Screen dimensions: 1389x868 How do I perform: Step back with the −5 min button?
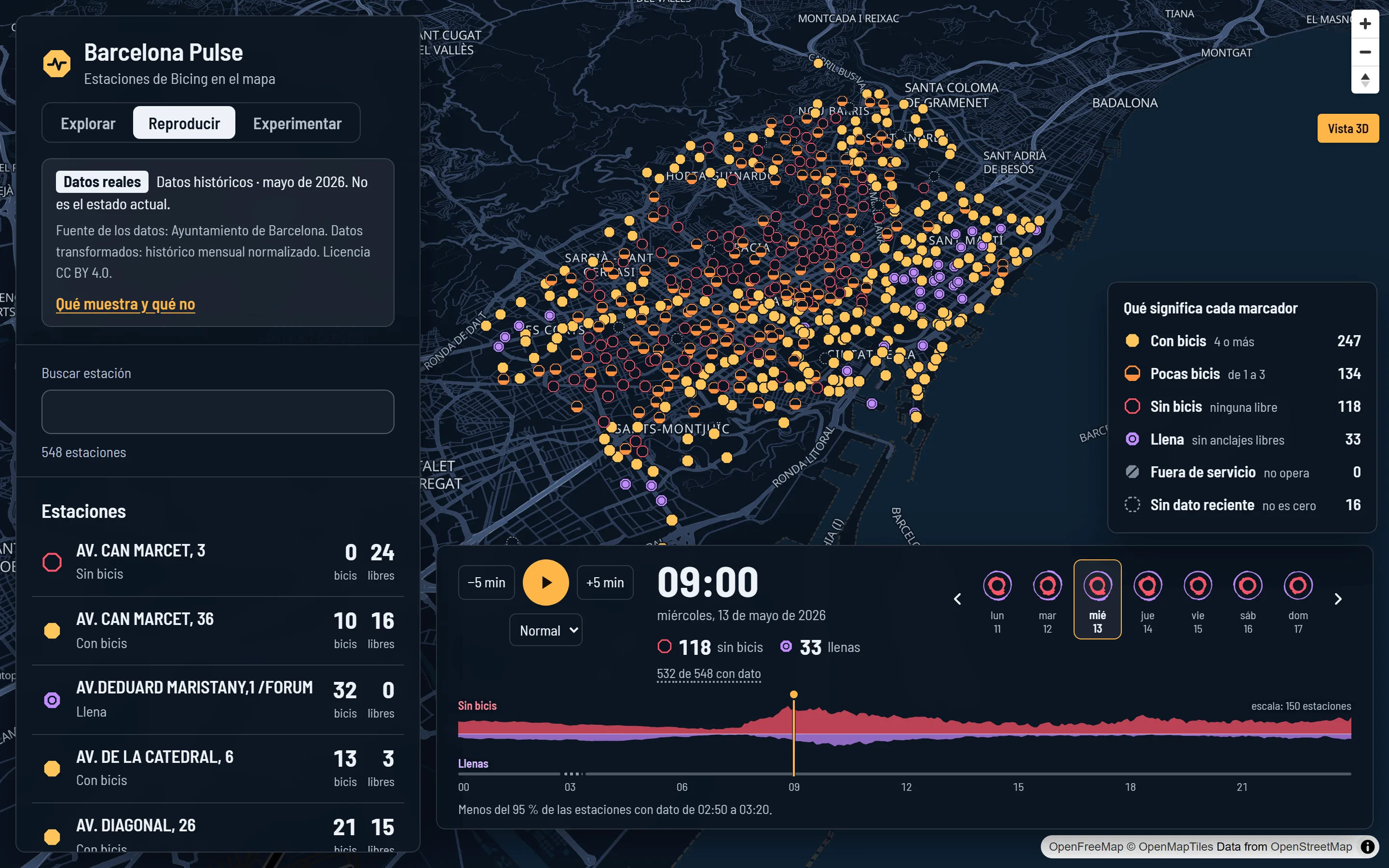(486, 582)
